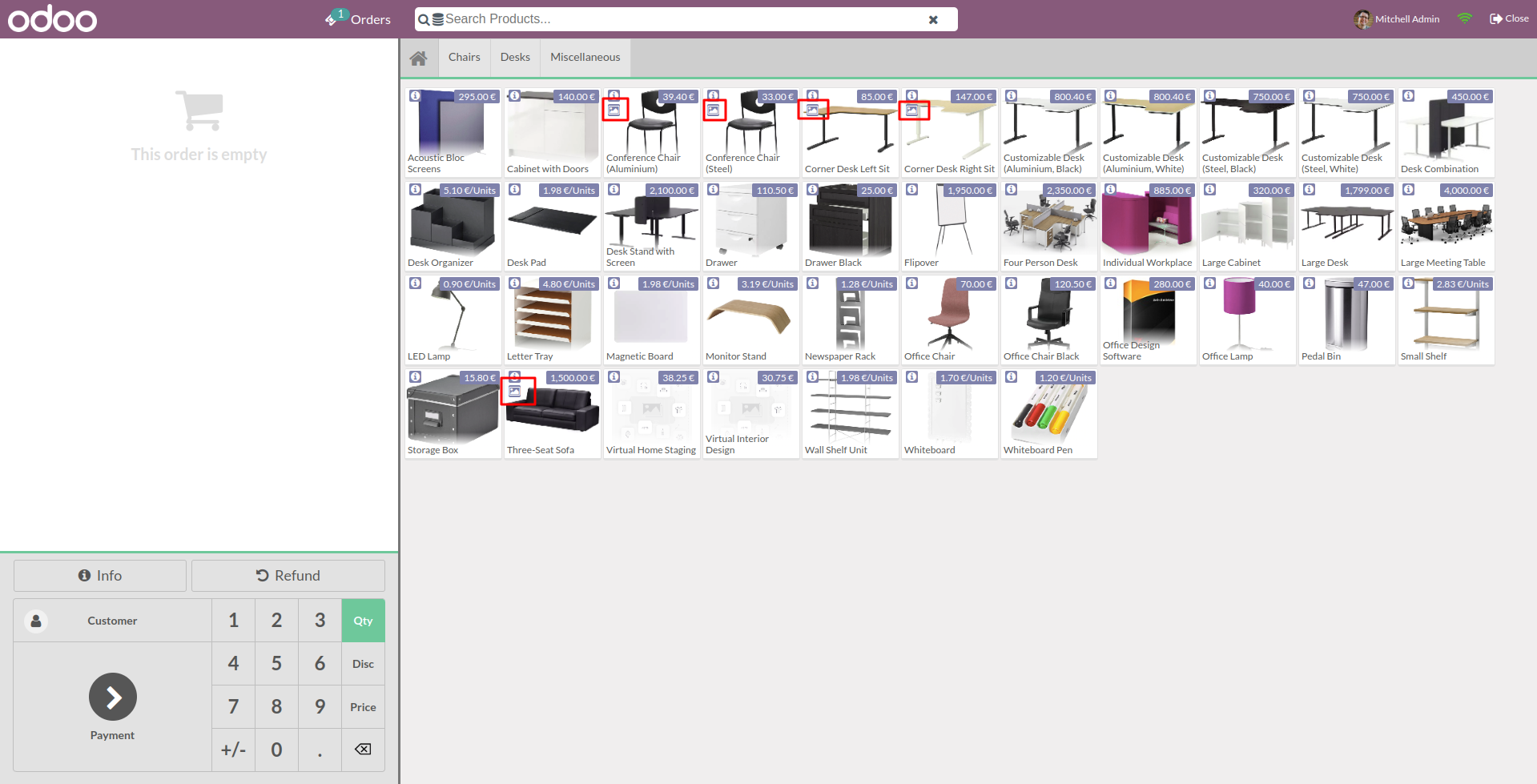
Task: Click the Payment arrow button
Action: point(113,697)
